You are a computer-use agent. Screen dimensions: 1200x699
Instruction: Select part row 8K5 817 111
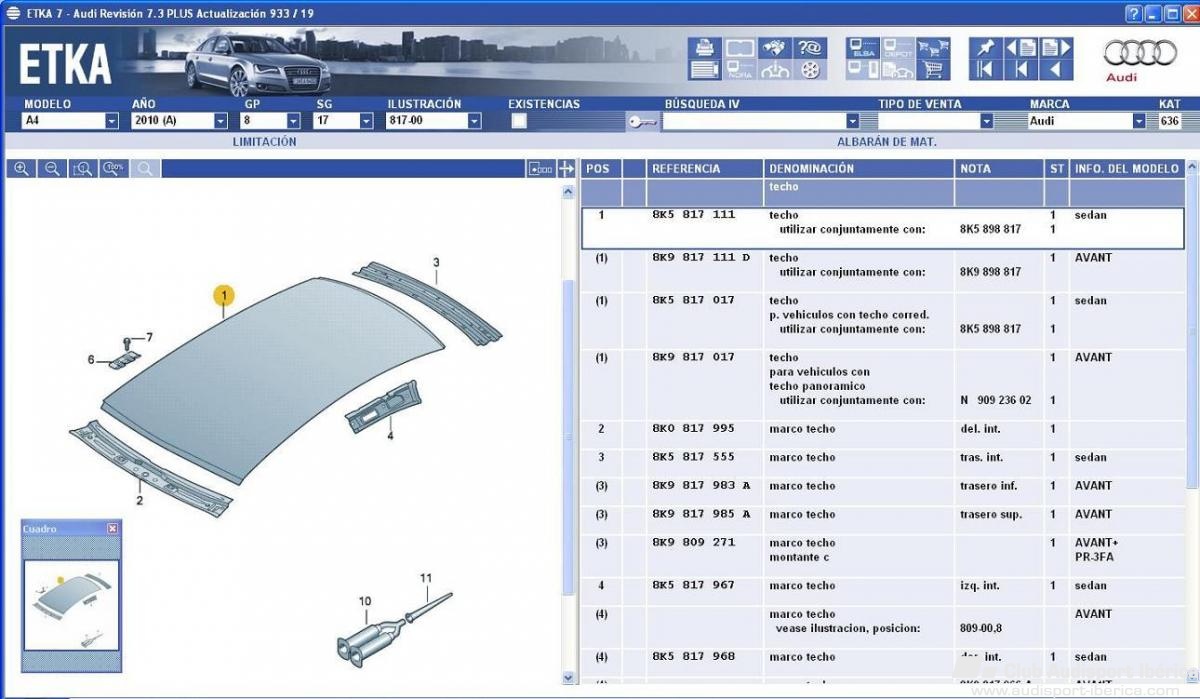883,229
